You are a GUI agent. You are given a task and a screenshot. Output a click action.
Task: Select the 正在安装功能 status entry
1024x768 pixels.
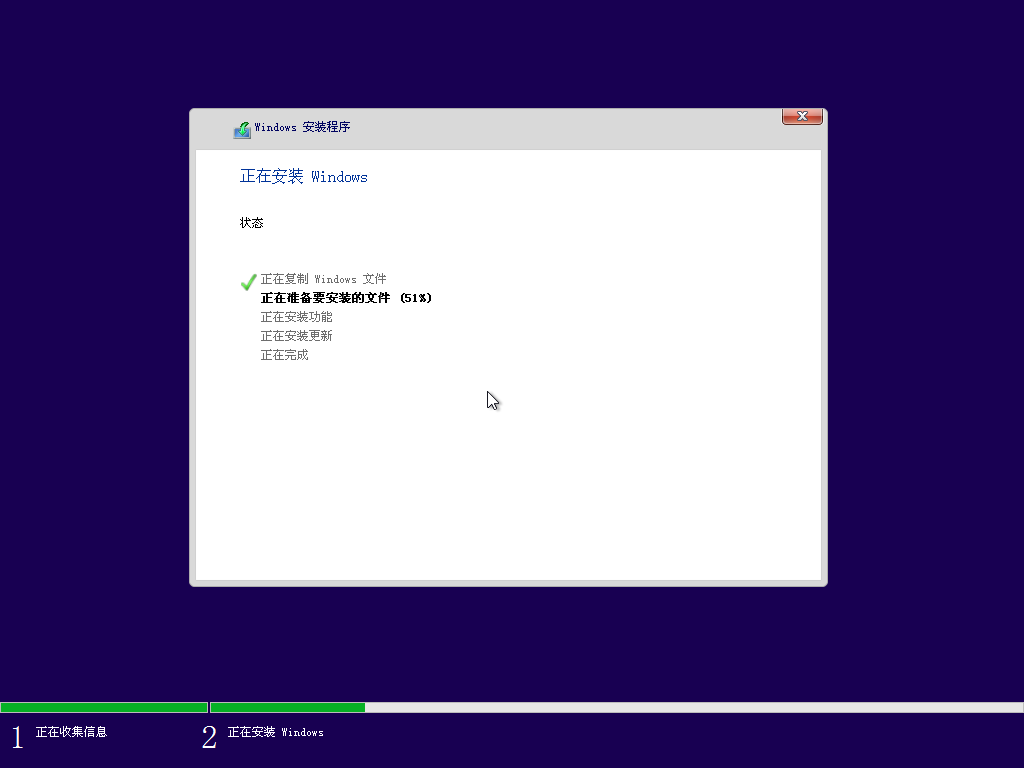297,316
